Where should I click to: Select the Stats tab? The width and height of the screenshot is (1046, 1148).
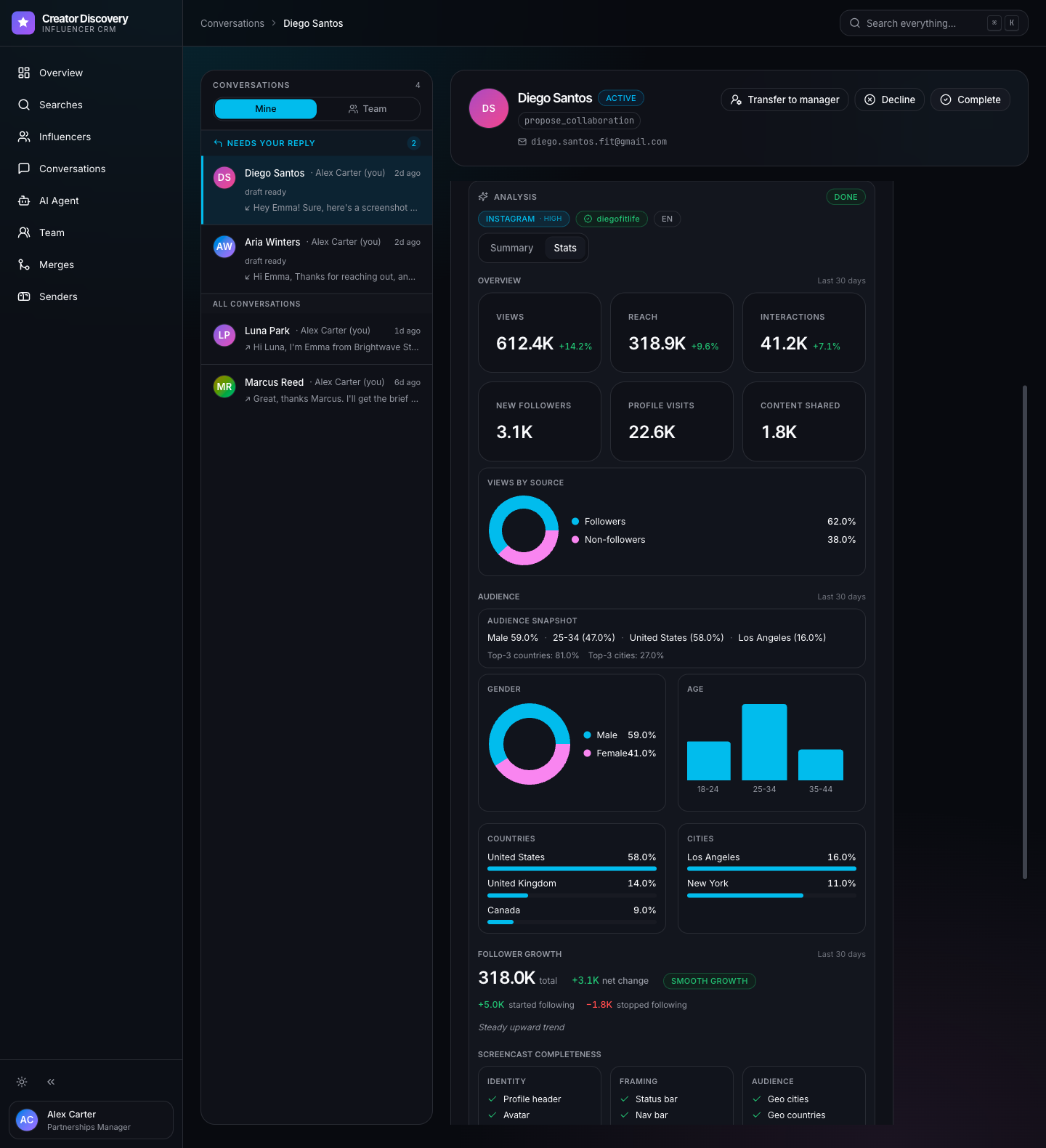[565, 248]
